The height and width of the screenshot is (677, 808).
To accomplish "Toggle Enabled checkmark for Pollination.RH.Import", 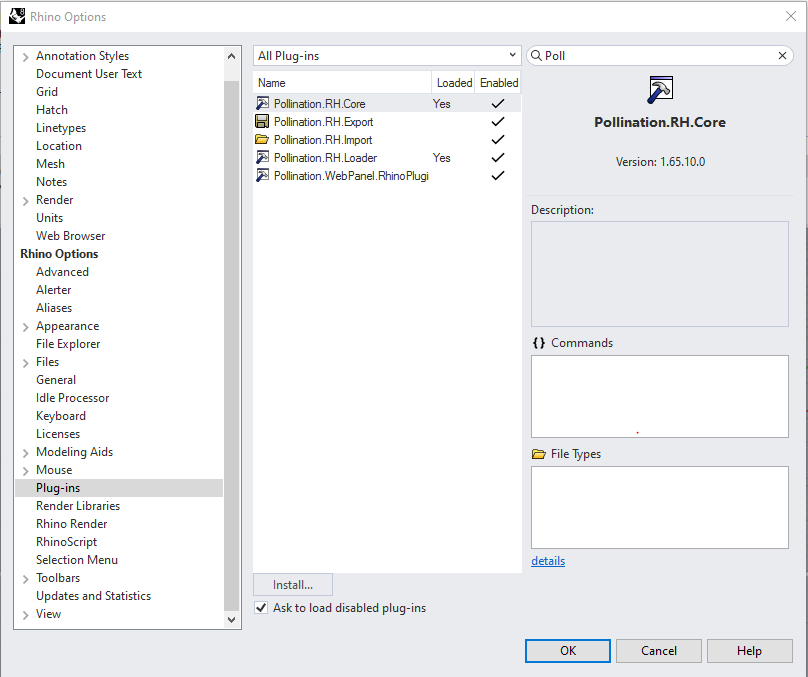I will [498, 140].
